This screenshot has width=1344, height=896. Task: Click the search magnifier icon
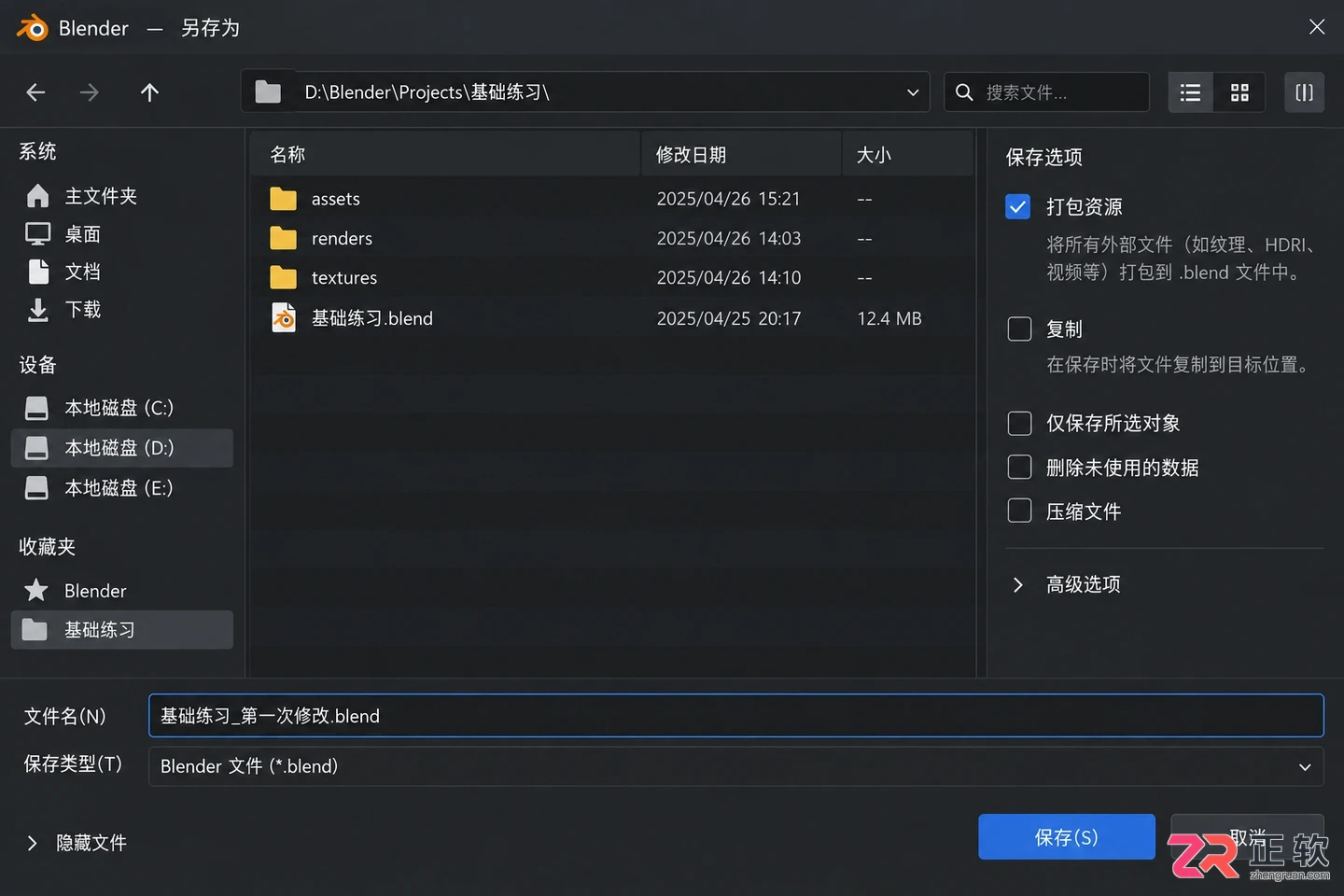click(x=965, y=92)
